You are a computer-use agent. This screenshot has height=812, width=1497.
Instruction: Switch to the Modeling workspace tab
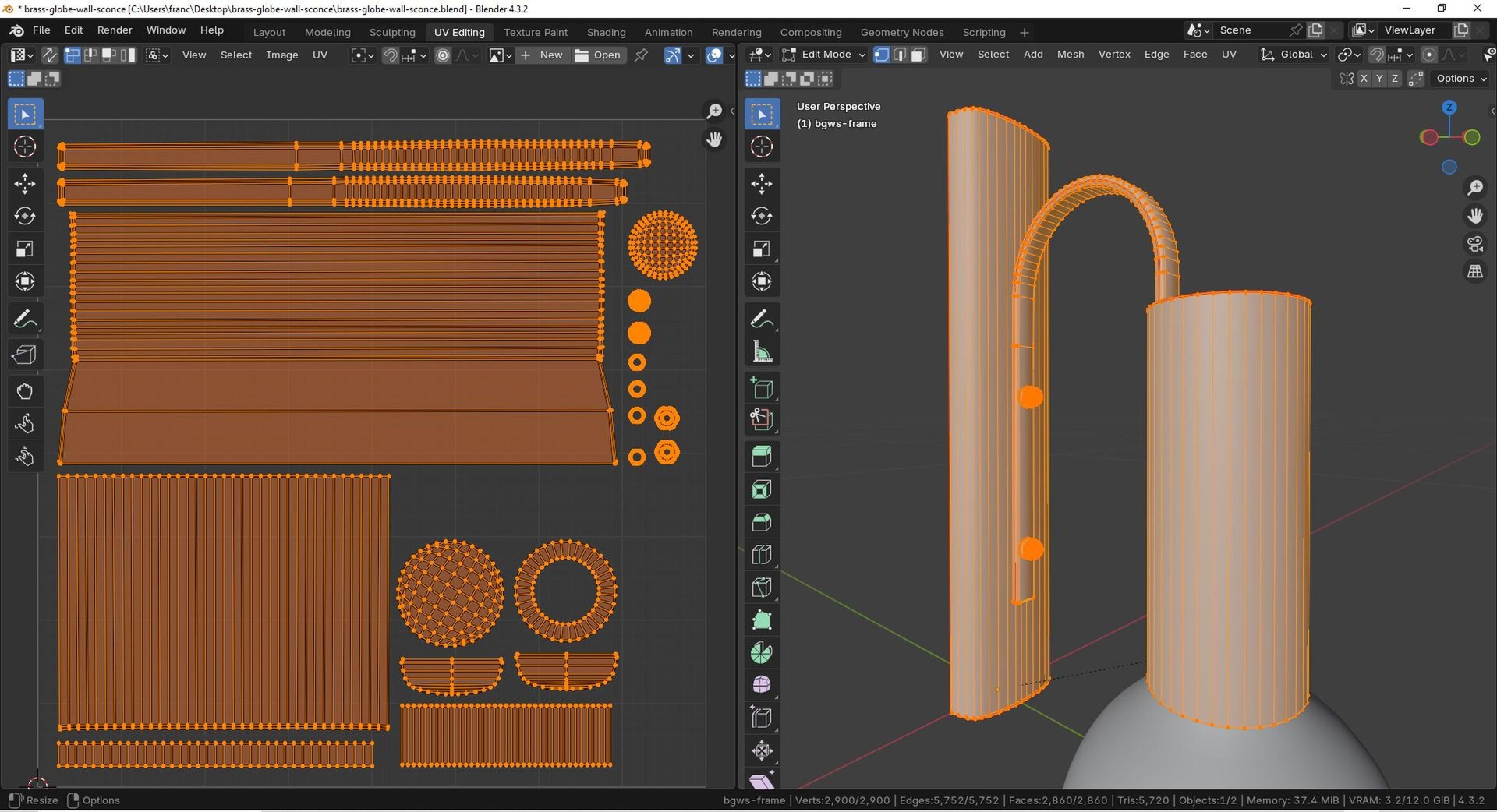327,32
